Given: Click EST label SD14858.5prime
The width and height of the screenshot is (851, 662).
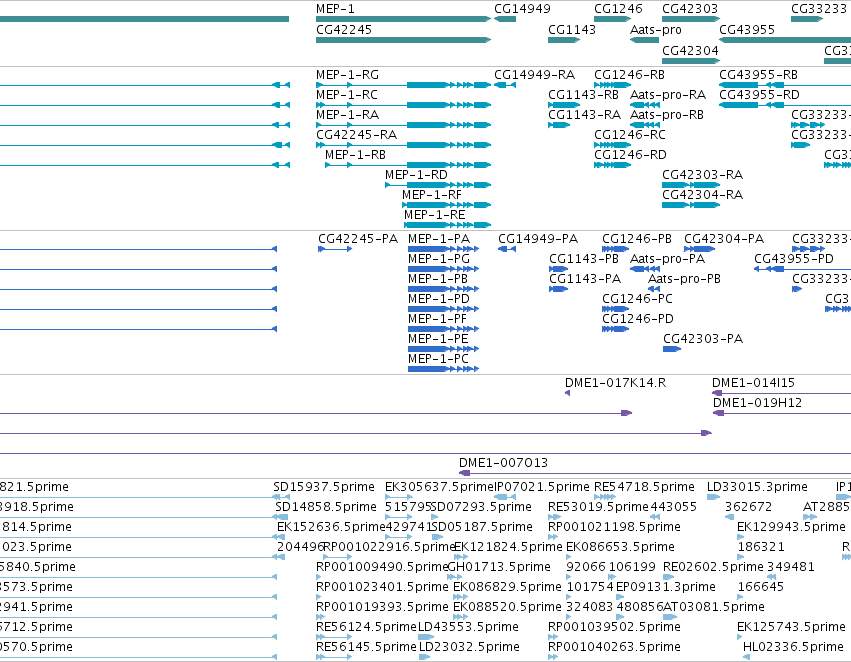Looking at the screenshot, I should (x=326, y=507).
